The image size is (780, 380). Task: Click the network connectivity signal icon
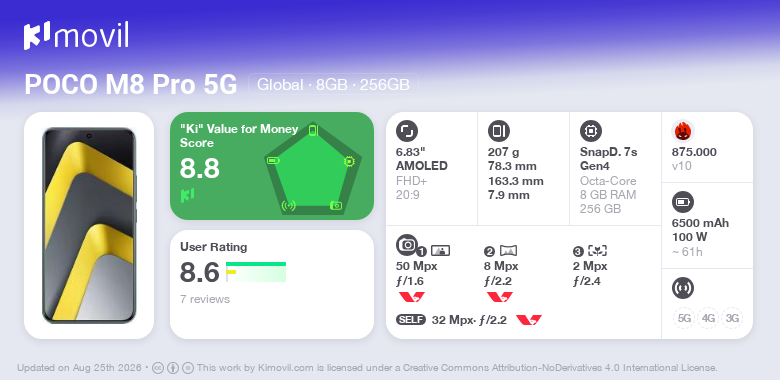682,288
